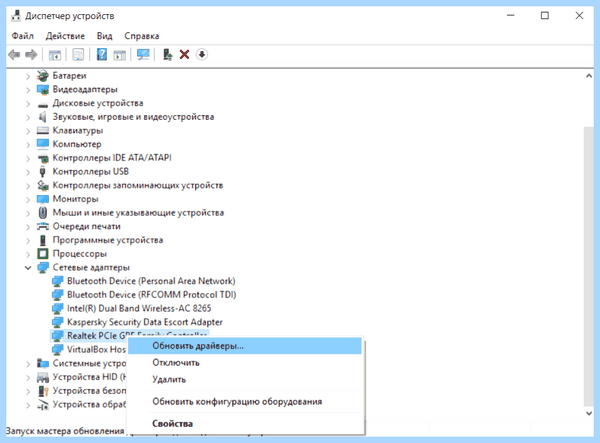Click the Устройства безопасности key icon

(43, 391)
